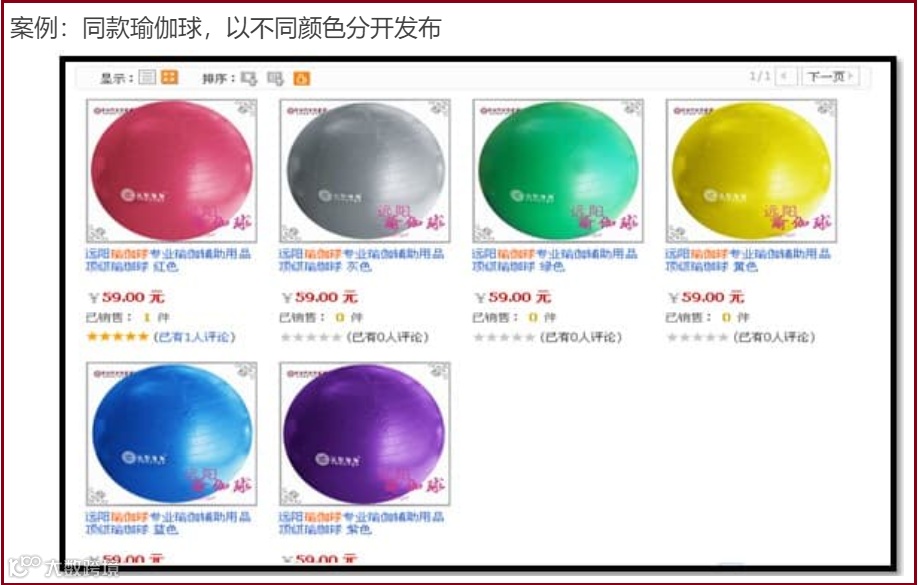This screenshot has width=918, height=585.
Task: Click the five orange star rating
Action: [x=117, y=337]
